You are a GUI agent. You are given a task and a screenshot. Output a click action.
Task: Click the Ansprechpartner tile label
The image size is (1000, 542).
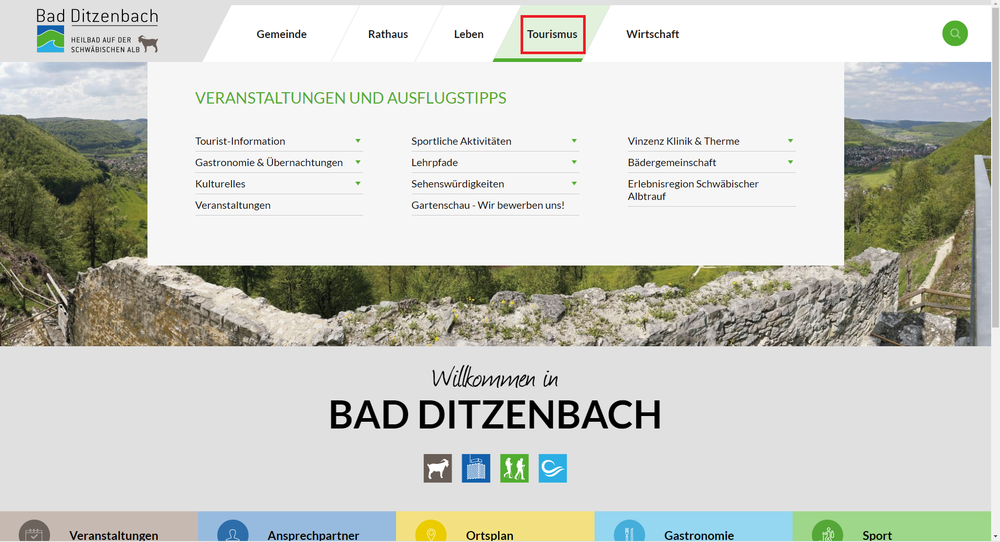[x=313, y=536]
